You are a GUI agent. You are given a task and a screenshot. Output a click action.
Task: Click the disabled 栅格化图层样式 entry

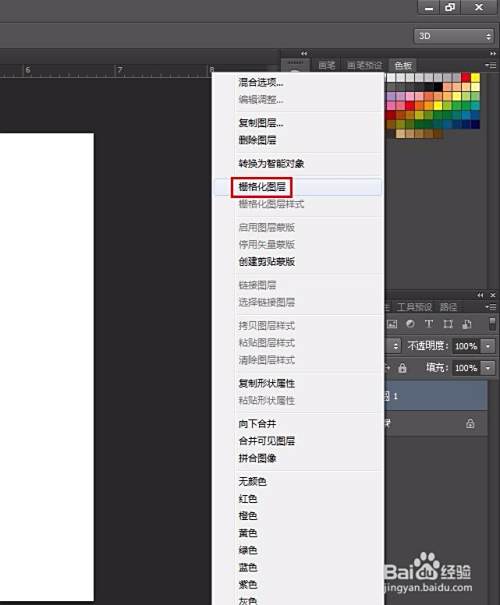point(298,204)
